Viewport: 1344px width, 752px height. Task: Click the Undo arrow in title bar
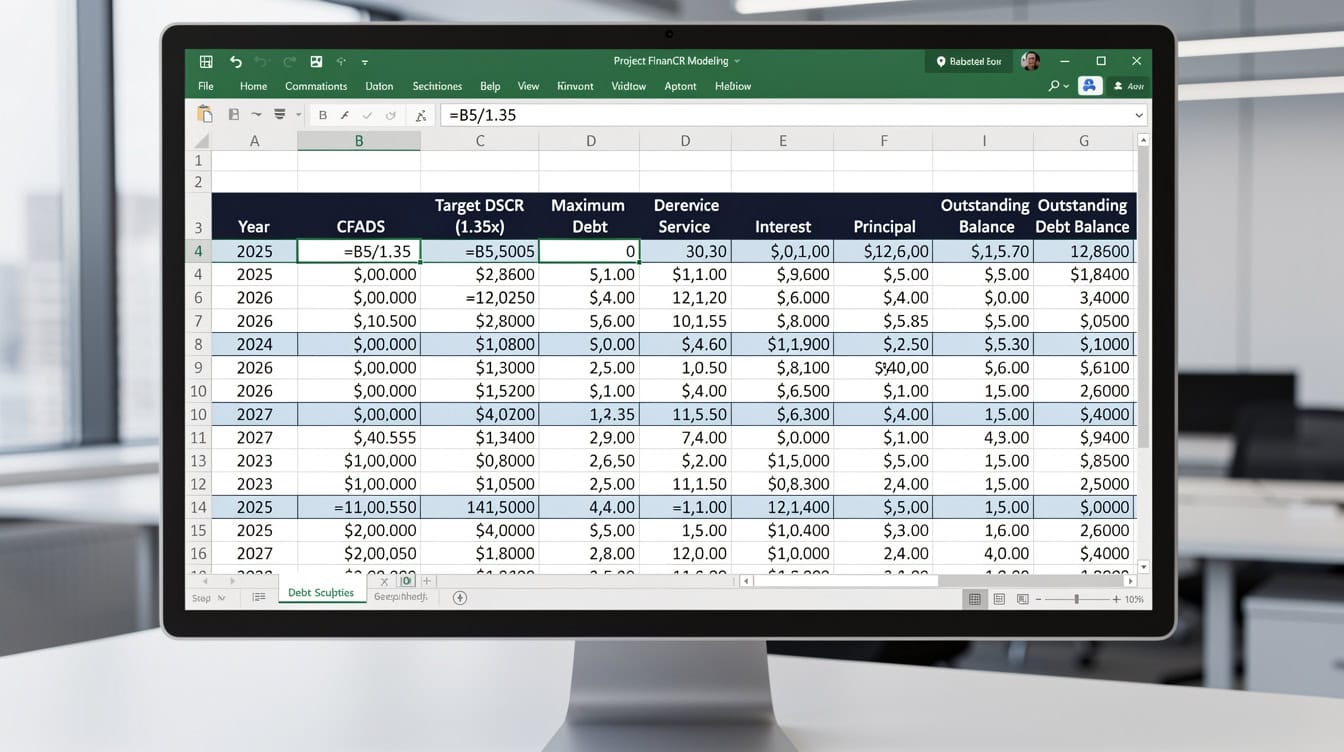click(x=236, y=61)
